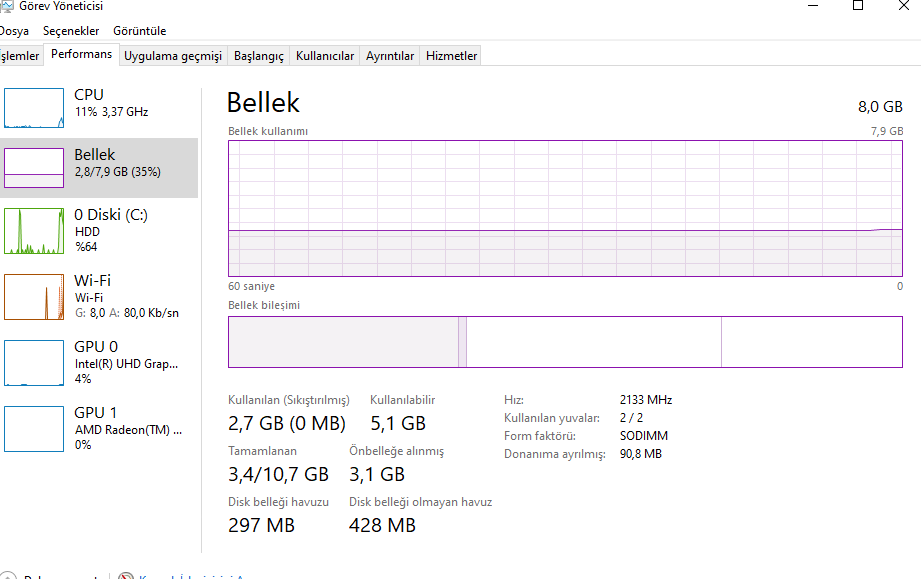Select the Wi-Fi network graph thumbnail
This screenshot has height=579, width=921.
pyautogui.click(x=34, y=296)
